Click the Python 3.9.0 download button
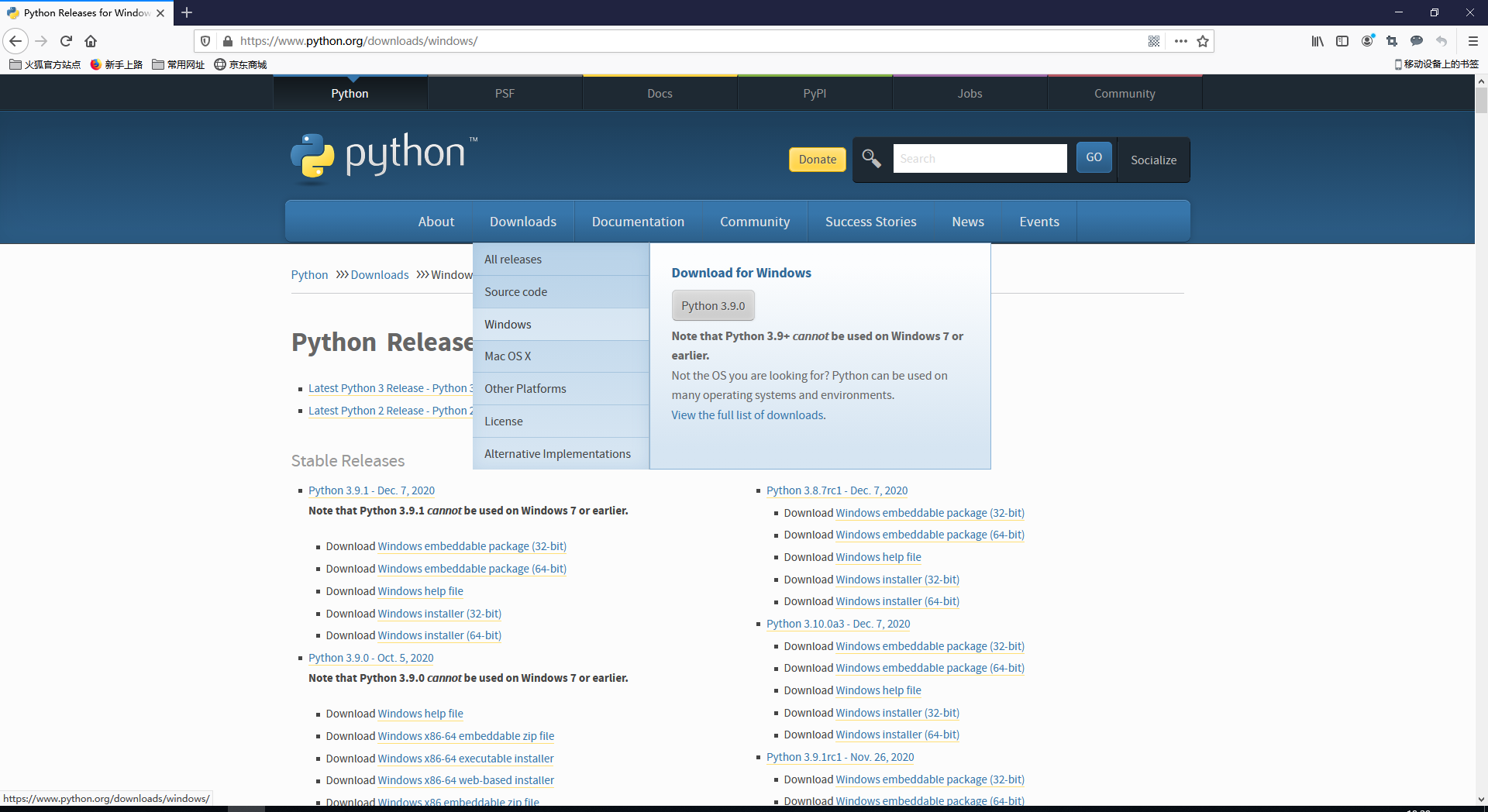This screenshot has width=1488, height=812. click(x=713, y=306)
